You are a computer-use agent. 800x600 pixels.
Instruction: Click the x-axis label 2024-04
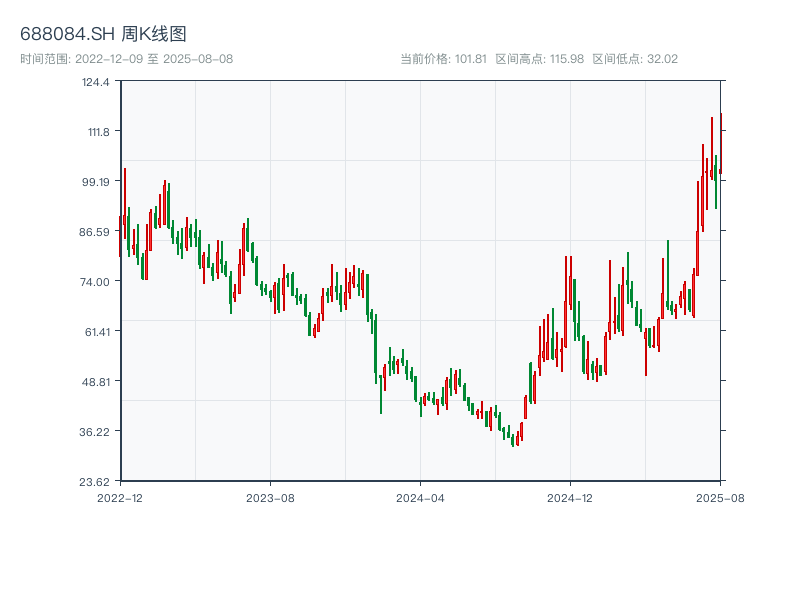420,498
